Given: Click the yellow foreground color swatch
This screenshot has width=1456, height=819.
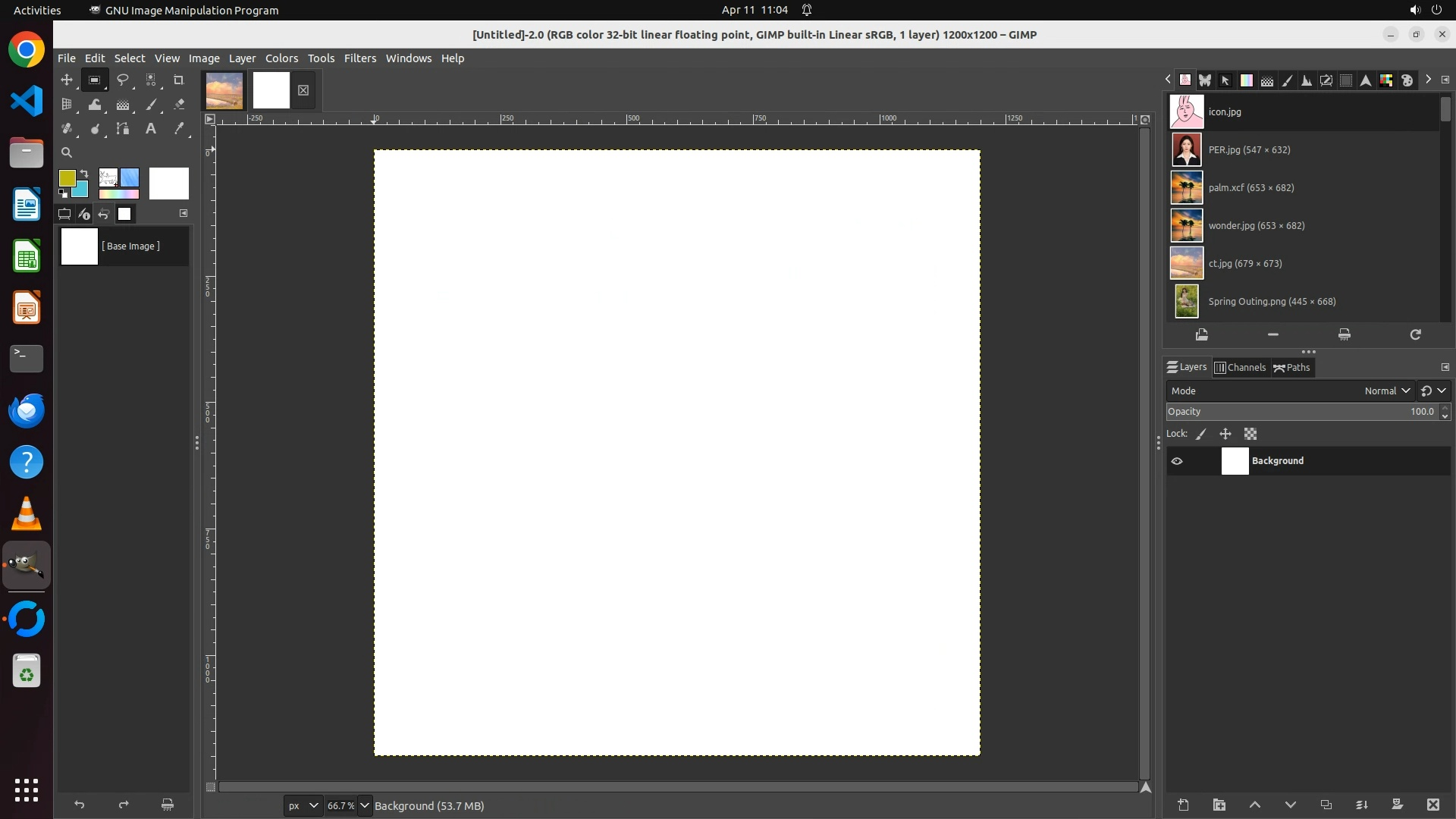Looking at the screenshot, I should [x=67, y=178].
